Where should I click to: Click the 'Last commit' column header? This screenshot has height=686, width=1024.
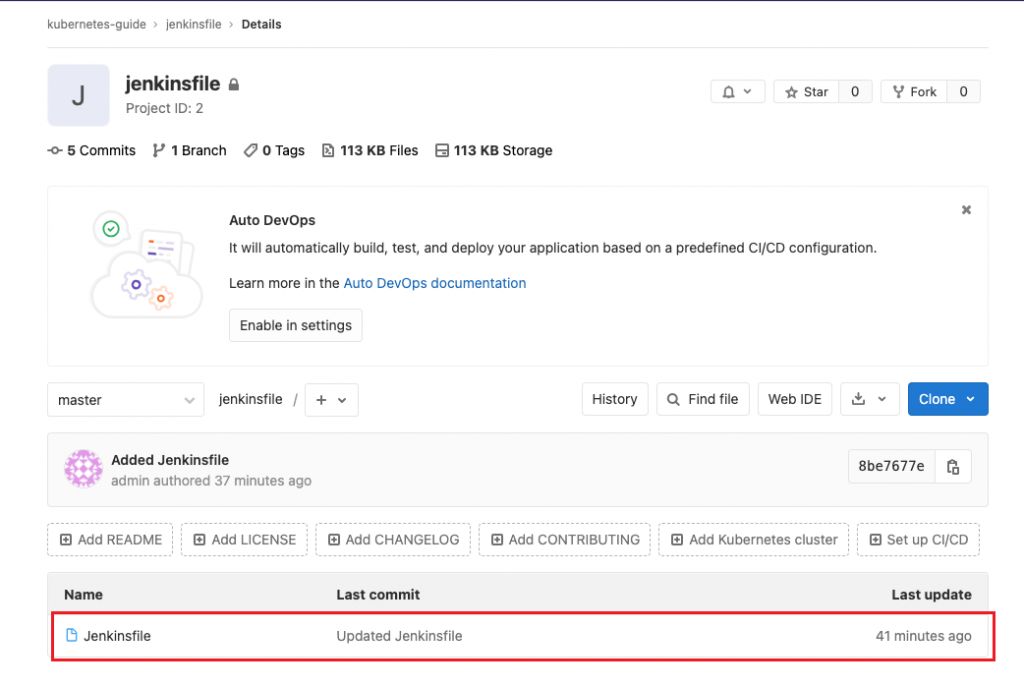click(x=378, y=595)
